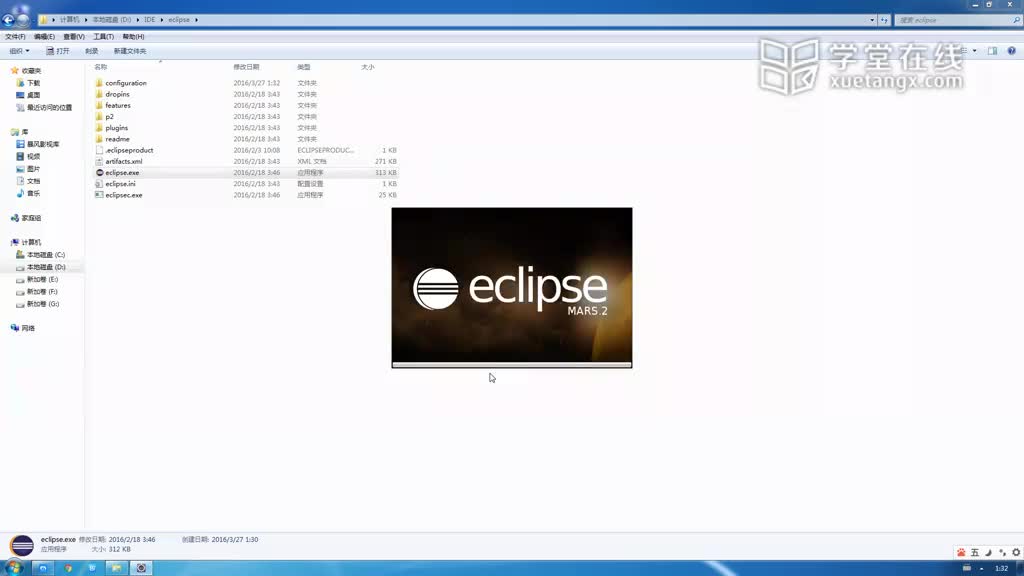
Task: Open the view options dropdown arrow
Action: [974, 51]
